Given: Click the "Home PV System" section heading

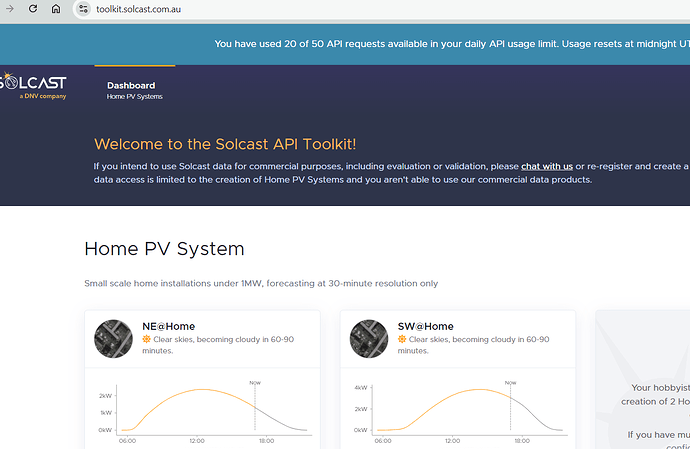Looking at the screenshot, I should [164, 249].
